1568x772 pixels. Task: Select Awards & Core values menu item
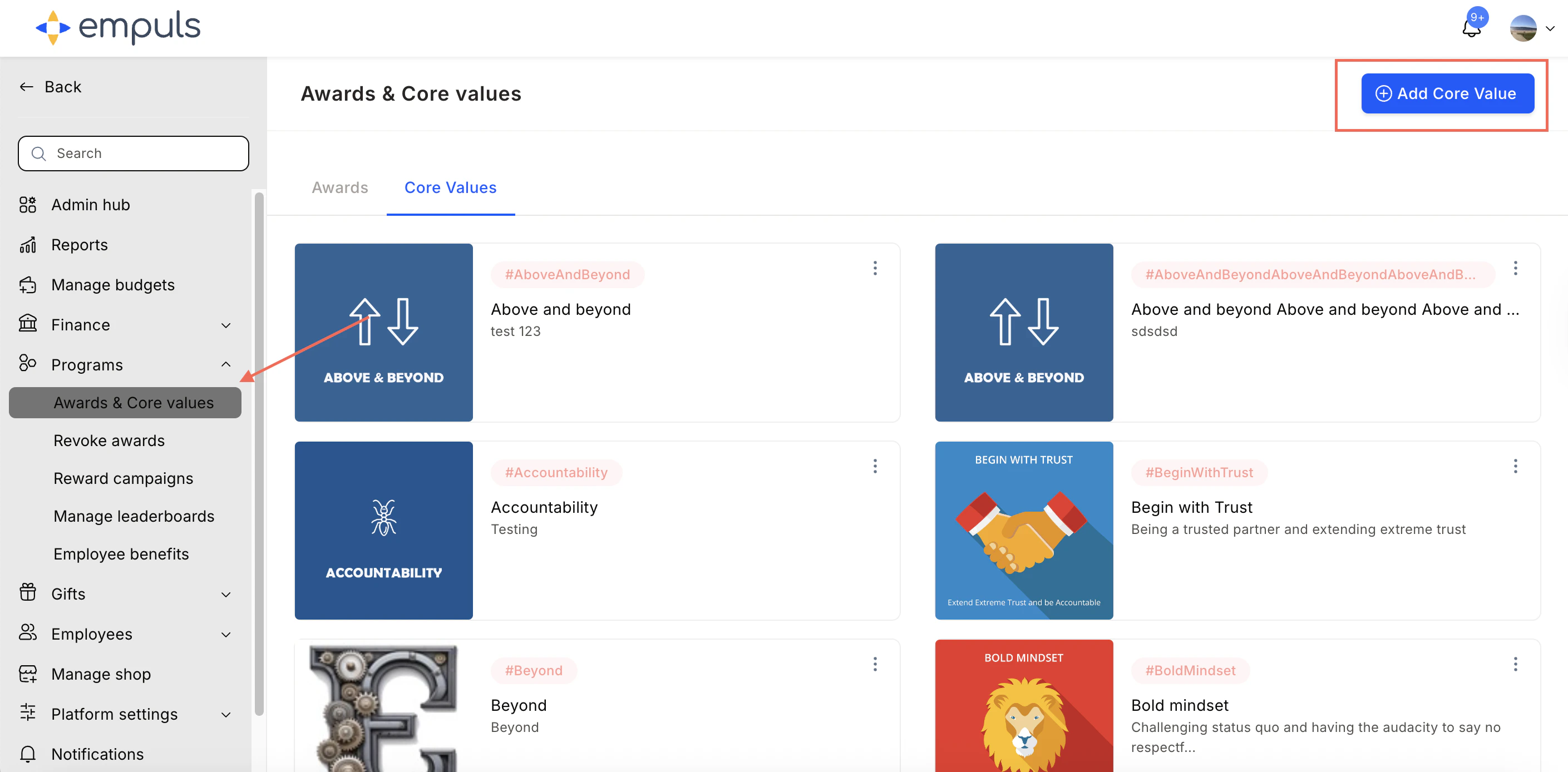point(125,403)
